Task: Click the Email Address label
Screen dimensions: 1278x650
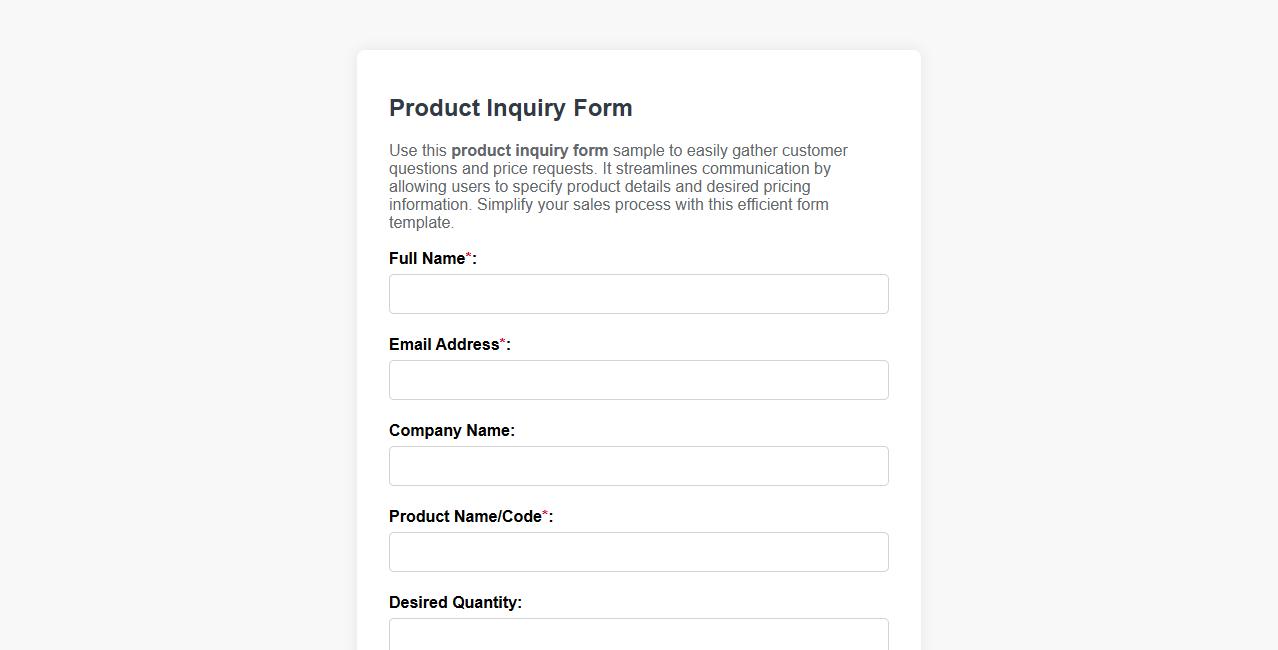Action: [x=443, y=344]
